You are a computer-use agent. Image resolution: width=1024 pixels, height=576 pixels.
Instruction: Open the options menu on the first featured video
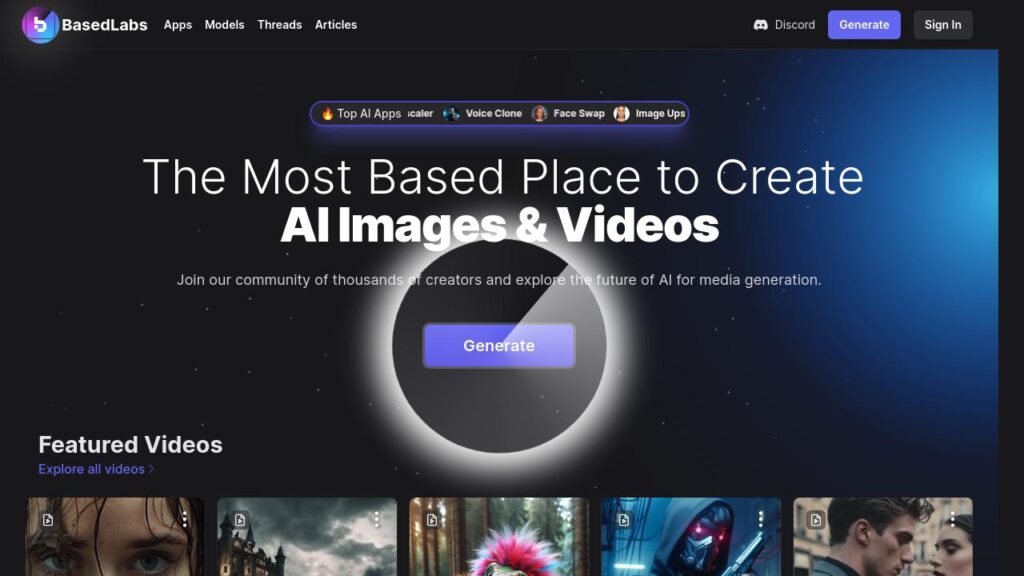coord(184,518)
